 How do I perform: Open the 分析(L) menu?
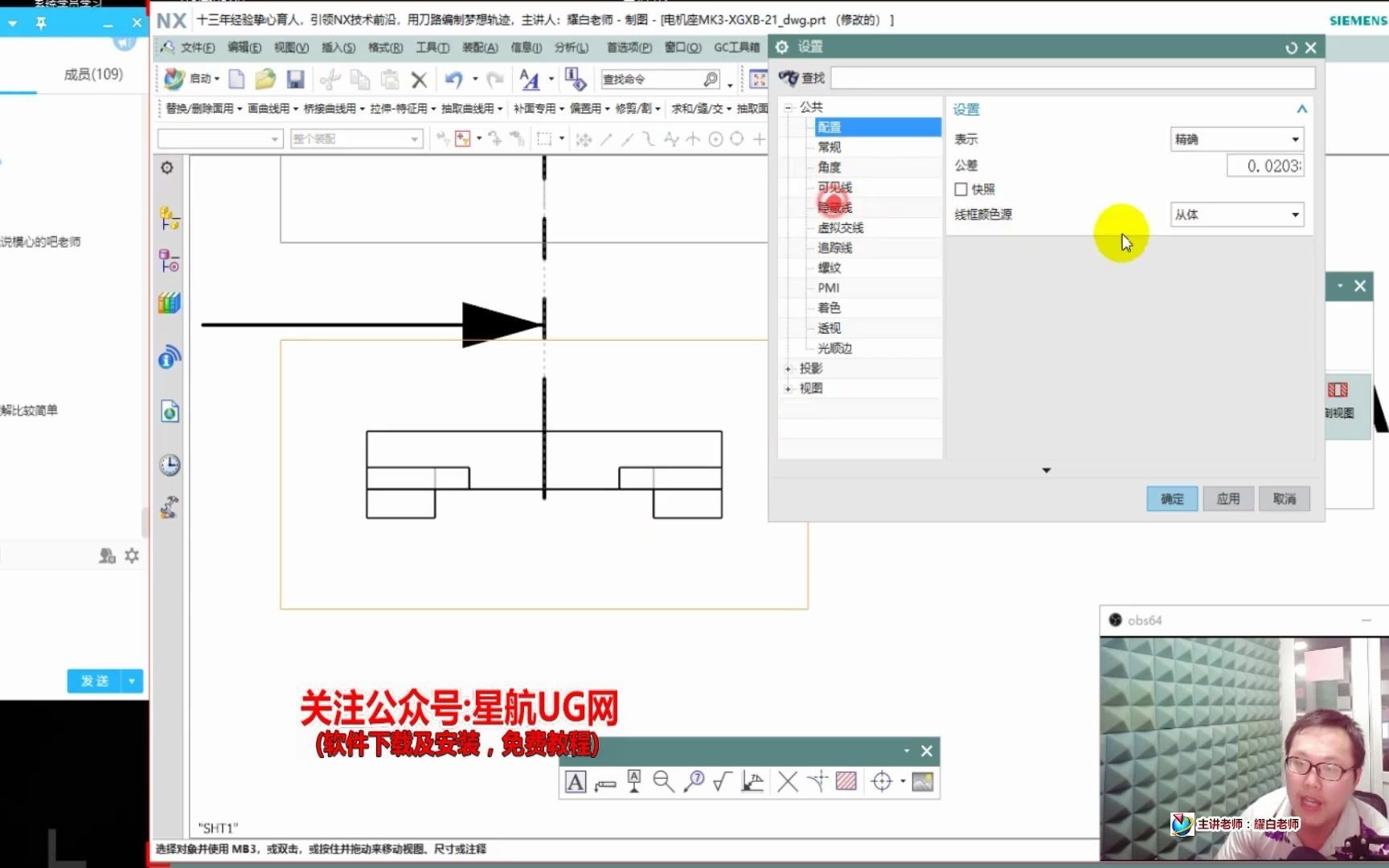pyautogui.click(x=572, y=47)
